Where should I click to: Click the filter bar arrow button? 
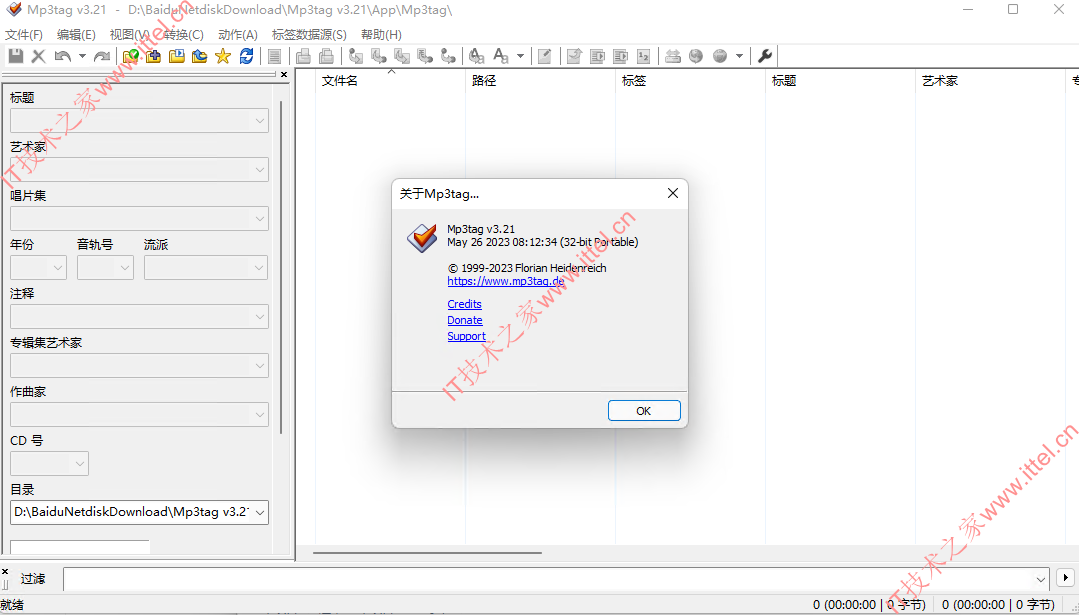pyautogui.click(x=1065, y=578)
